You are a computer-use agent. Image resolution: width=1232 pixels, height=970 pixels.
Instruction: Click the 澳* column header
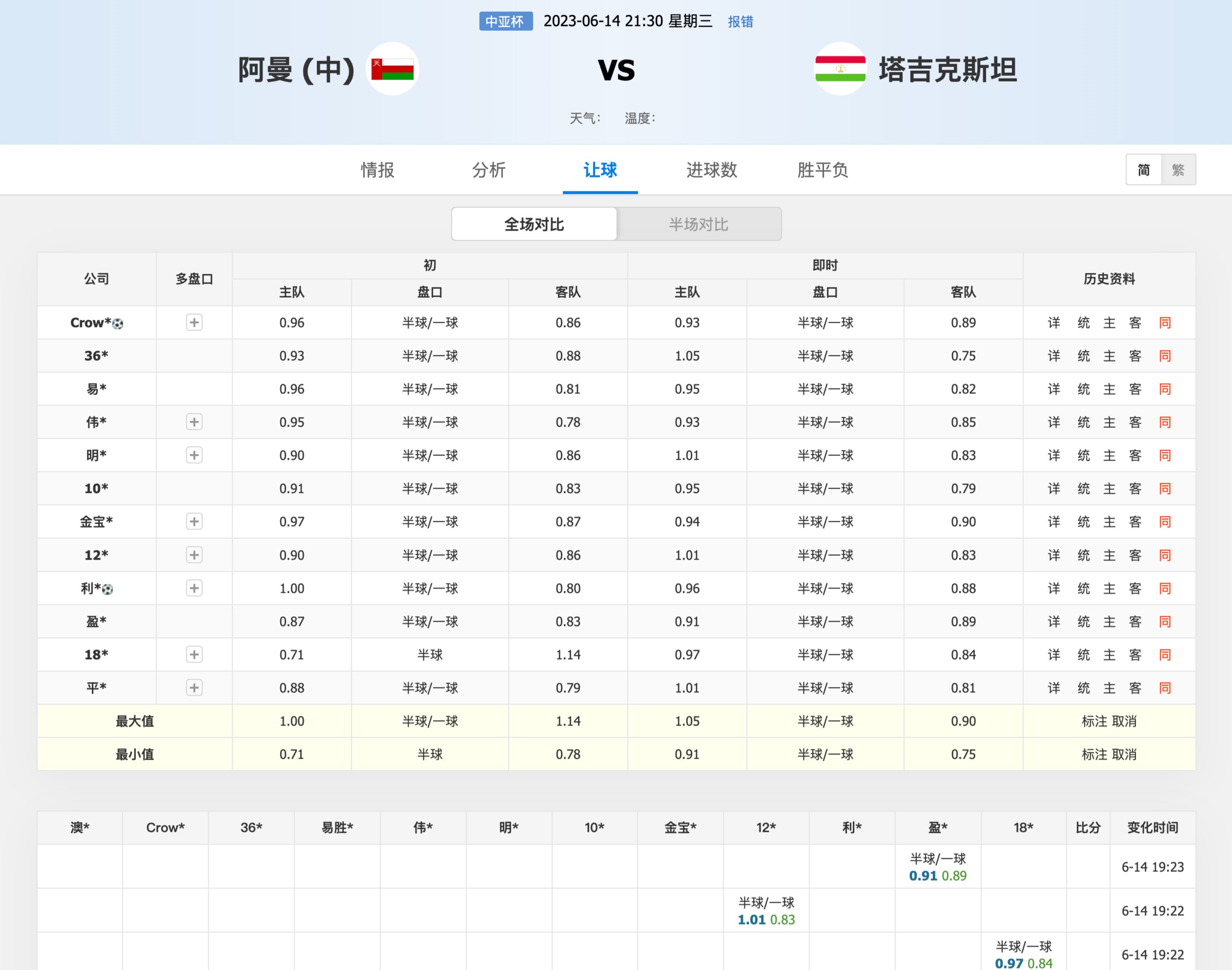click(x=80, y=828)
